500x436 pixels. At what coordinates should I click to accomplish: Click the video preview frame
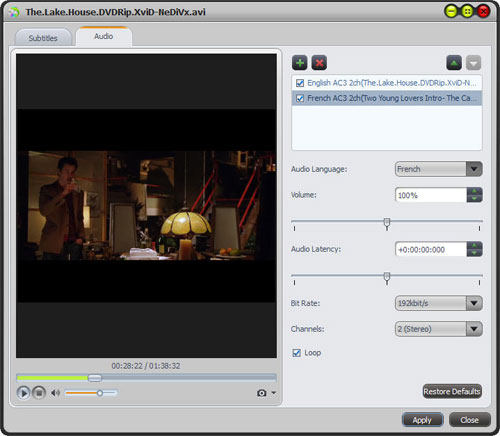[x=146, y=206]
